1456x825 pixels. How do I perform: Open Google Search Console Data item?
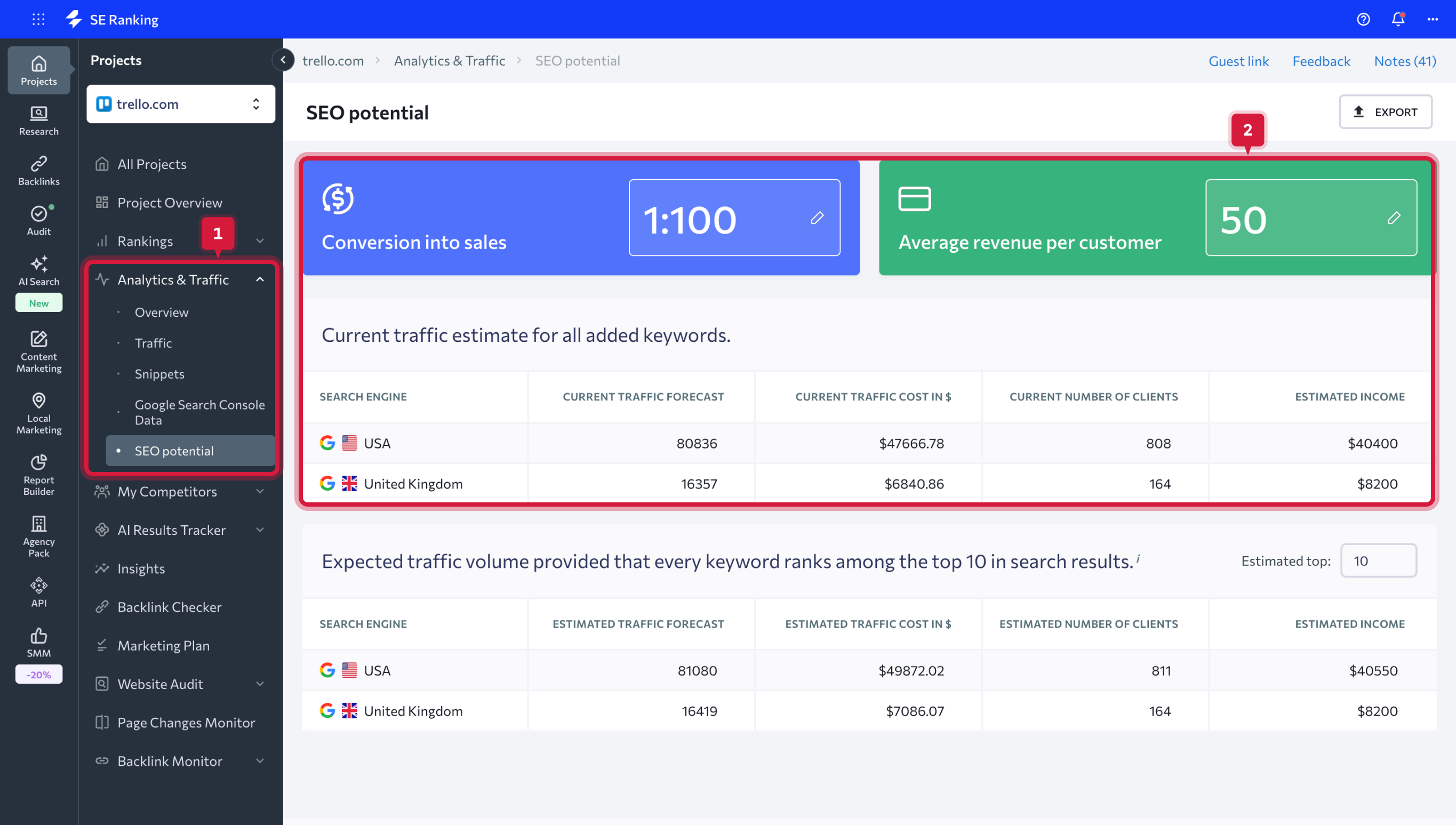pos(199,412)
